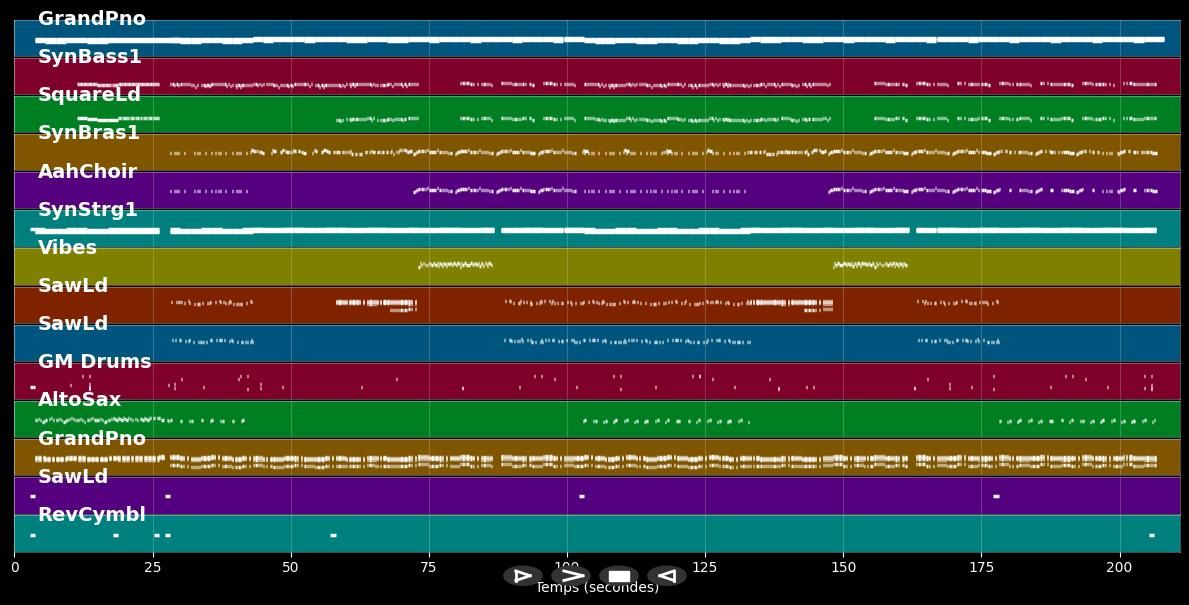Click the outlined left-pointing triangle rewind button
Viewport: 1189px width, 605px height.
[x=667, y=576]
